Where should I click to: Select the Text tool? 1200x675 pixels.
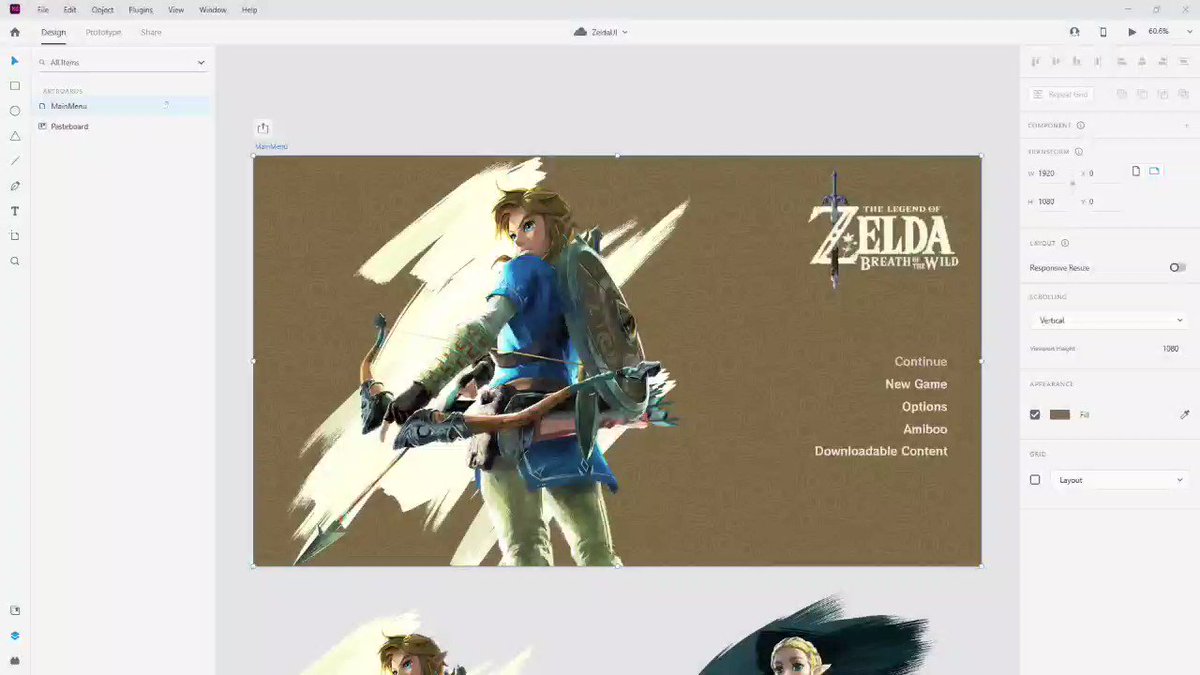tap(15, 211)
